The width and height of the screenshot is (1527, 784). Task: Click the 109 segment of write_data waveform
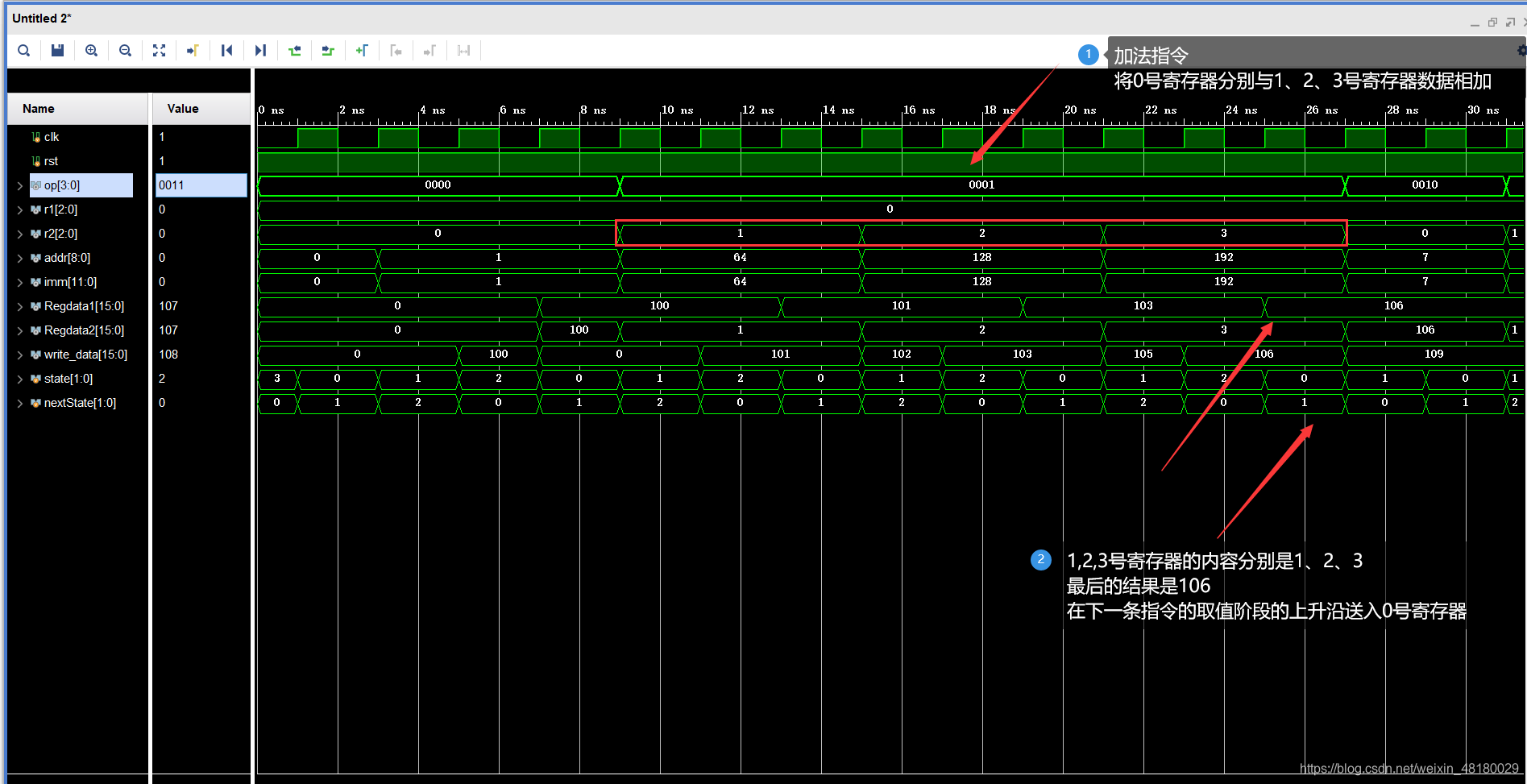coord(1434,355)
